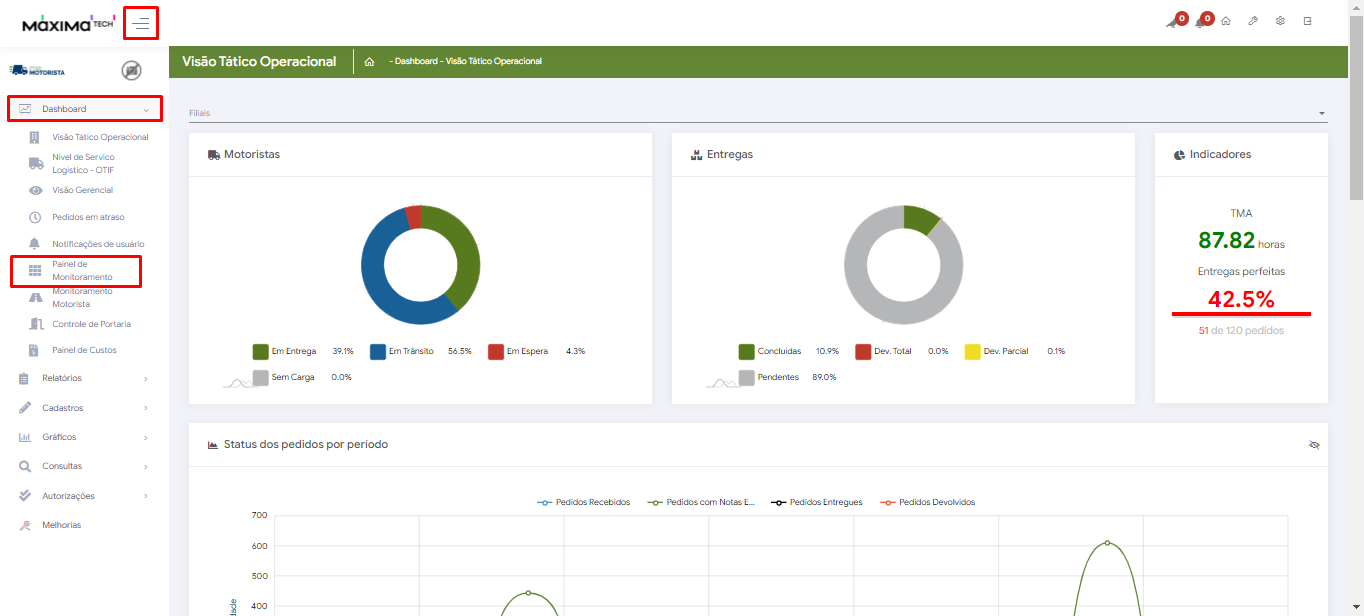Open the settings gear icon

pyautogui.click(x=1280, y=22)
